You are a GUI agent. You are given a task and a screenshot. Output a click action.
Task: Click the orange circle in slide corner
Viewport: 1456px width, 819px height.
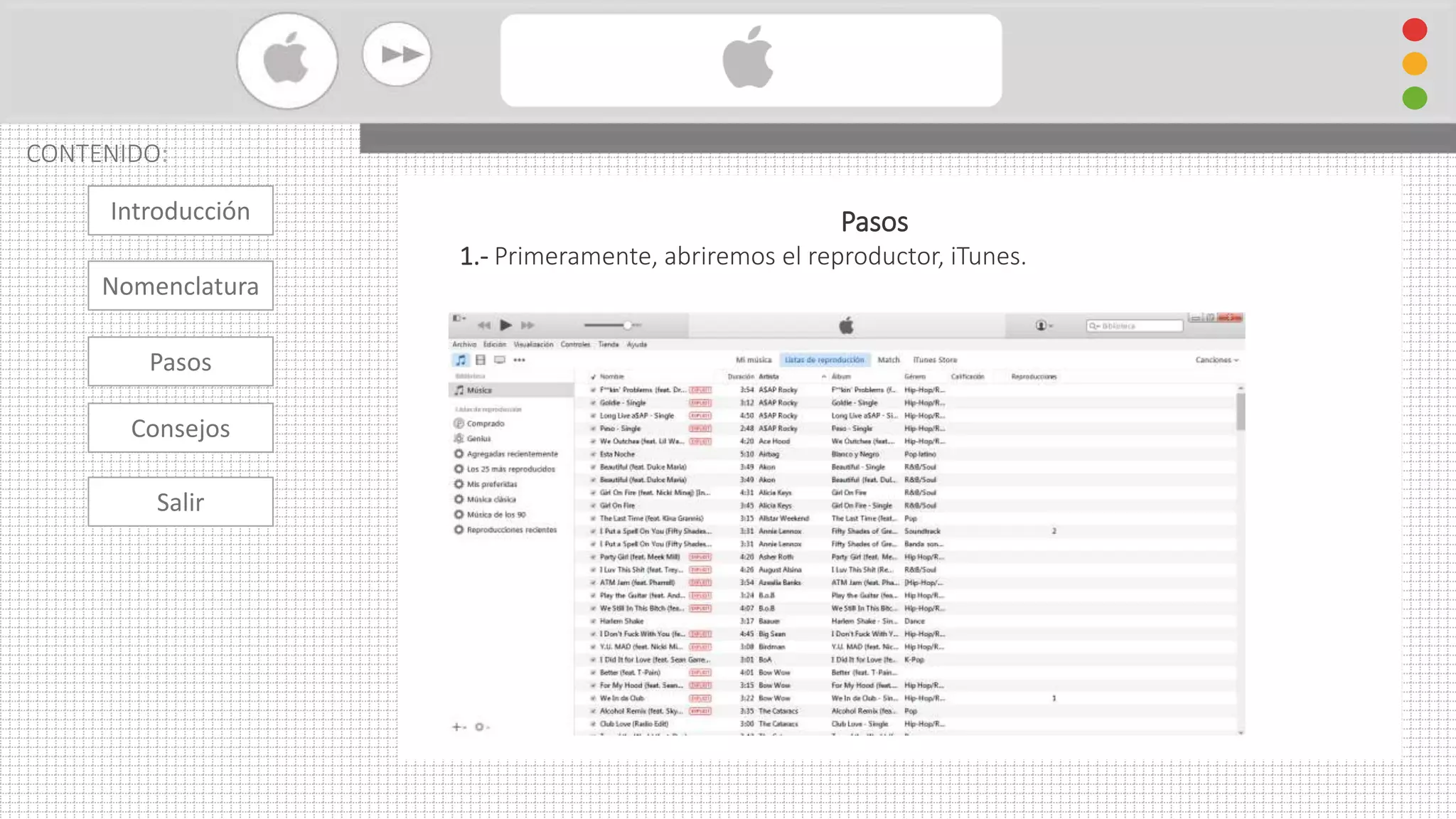[x=1415, y=64]
